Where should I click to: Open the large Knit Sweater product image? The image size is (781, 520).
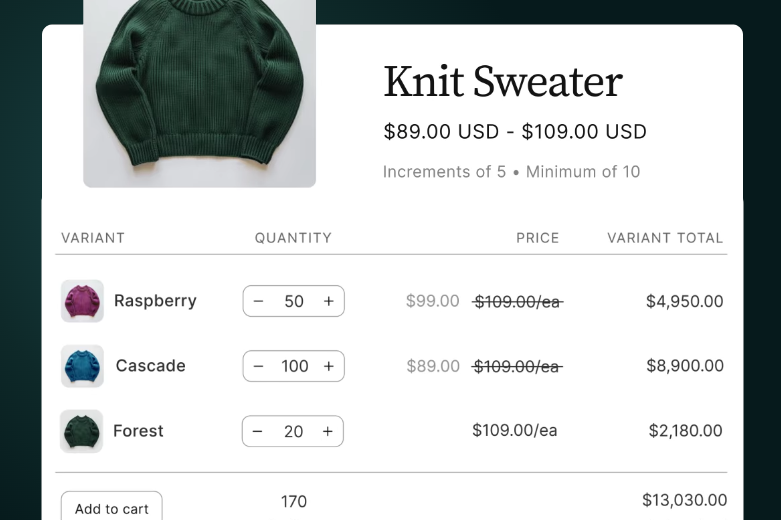point(199,90)
